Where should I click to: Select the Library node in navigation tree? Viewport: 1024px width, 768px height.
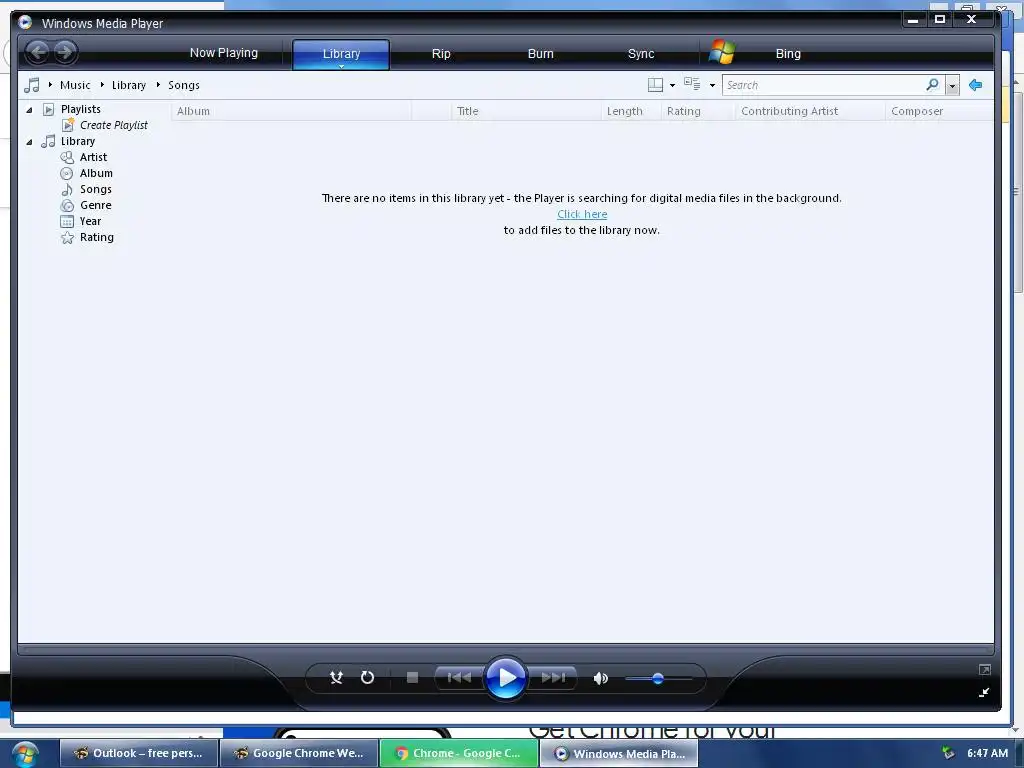pyautogui.click(x=78, y=141)
